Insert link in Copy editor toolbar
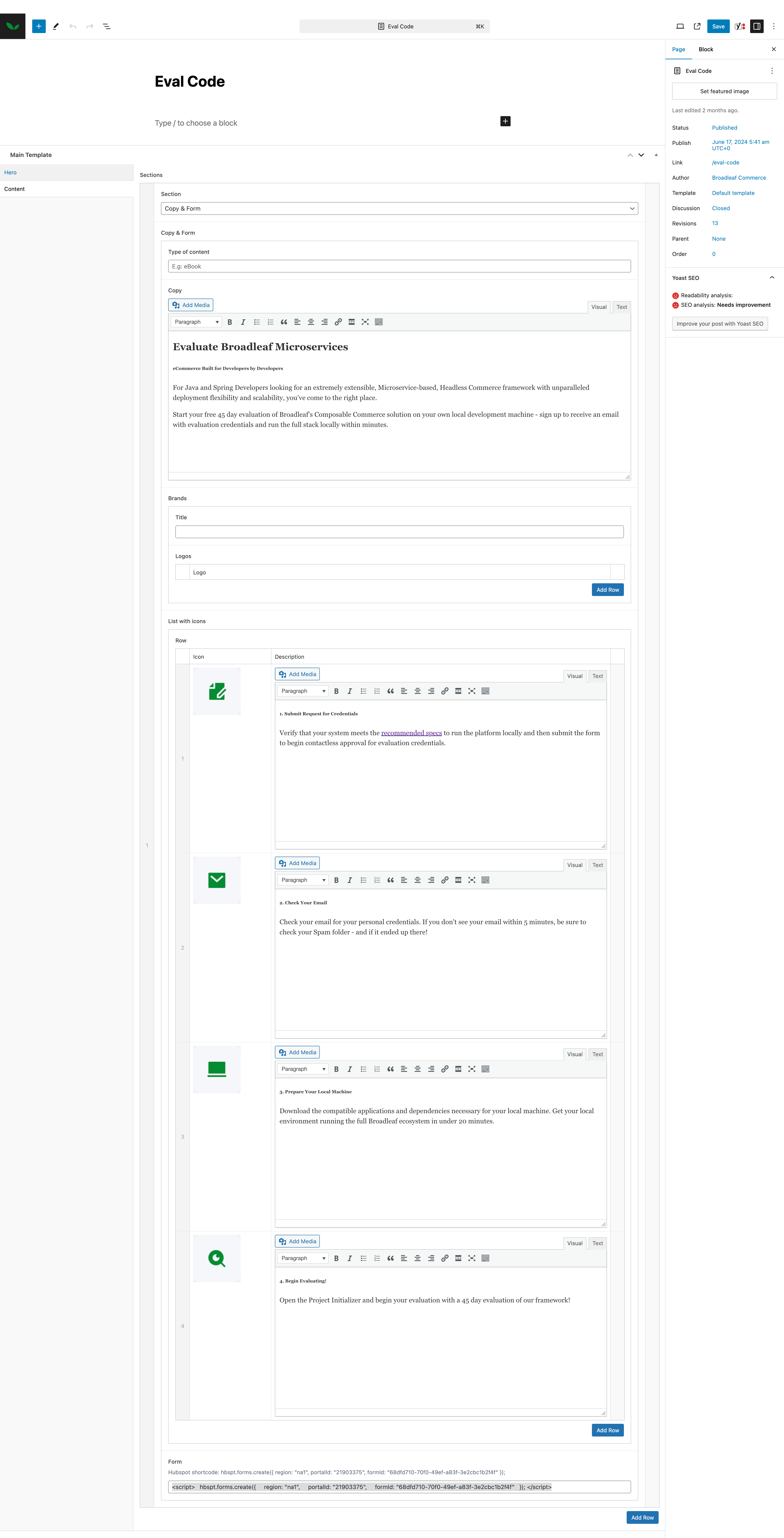This screenshot has height=1538, width=784. 338,322
